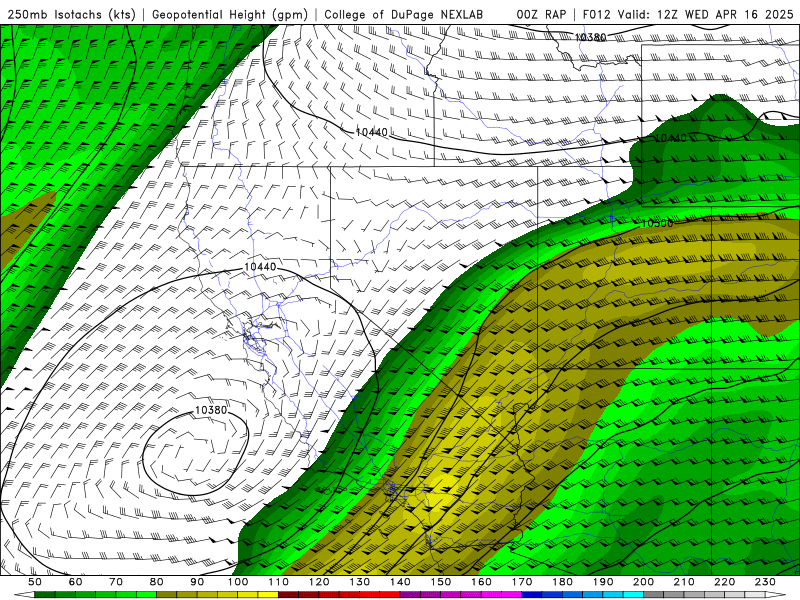Click the 10440 label on the large oval contour
This screenshot has width=800, height=600.
click(x=260, y=267)
